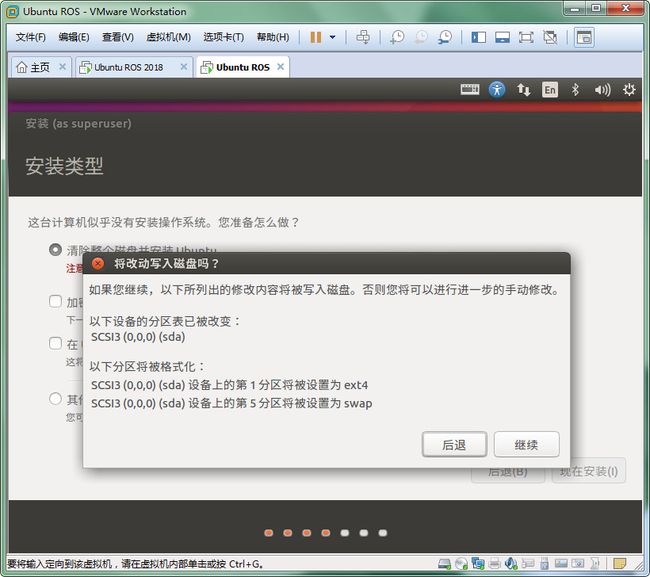
Task: Click the dimmed 后退(B) installer button
Action: coord(508,472)
